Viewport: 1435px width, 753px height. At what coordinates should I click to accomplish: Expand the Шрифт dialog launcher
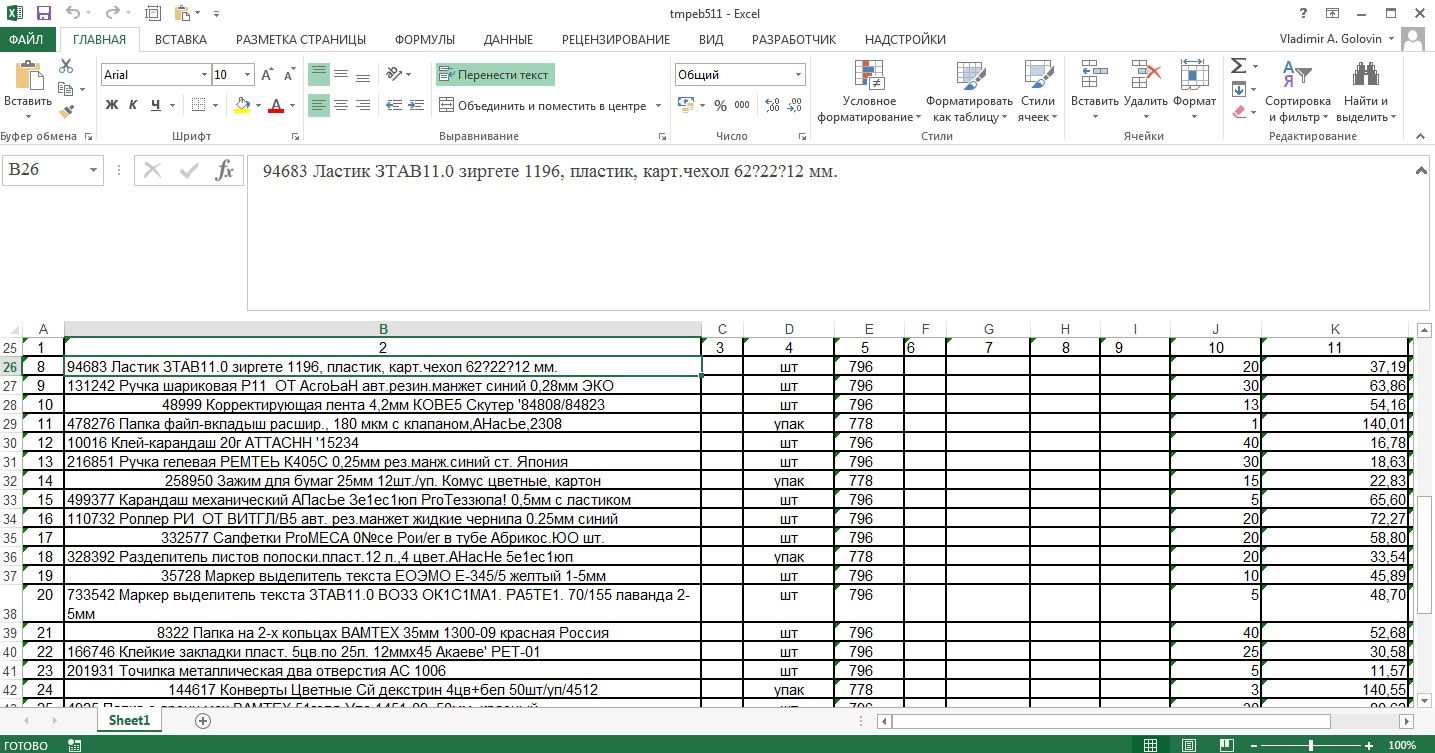[x=295, y=136]
